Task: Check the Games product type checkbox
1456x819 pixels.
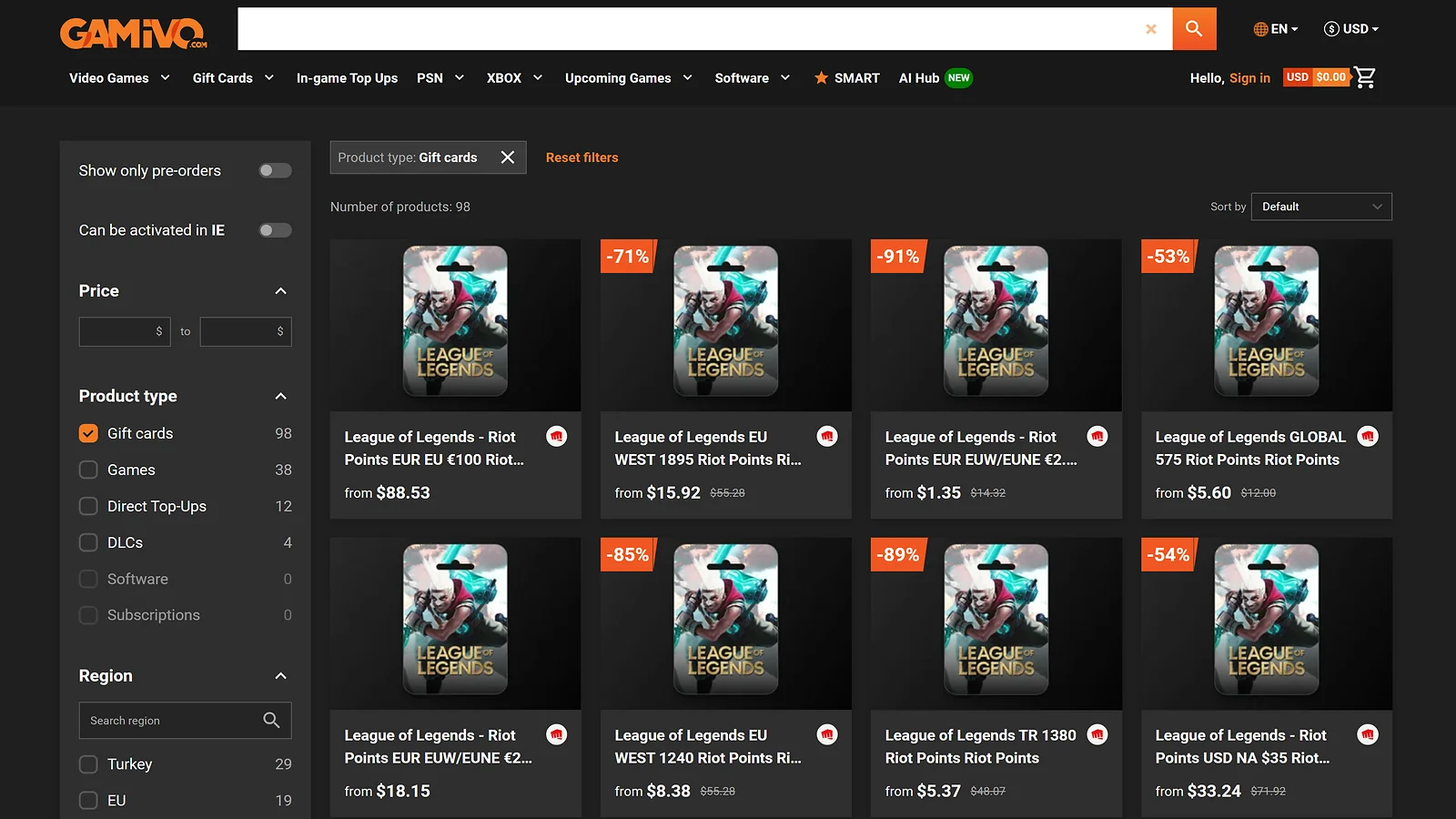Action: tap(88, 470)
